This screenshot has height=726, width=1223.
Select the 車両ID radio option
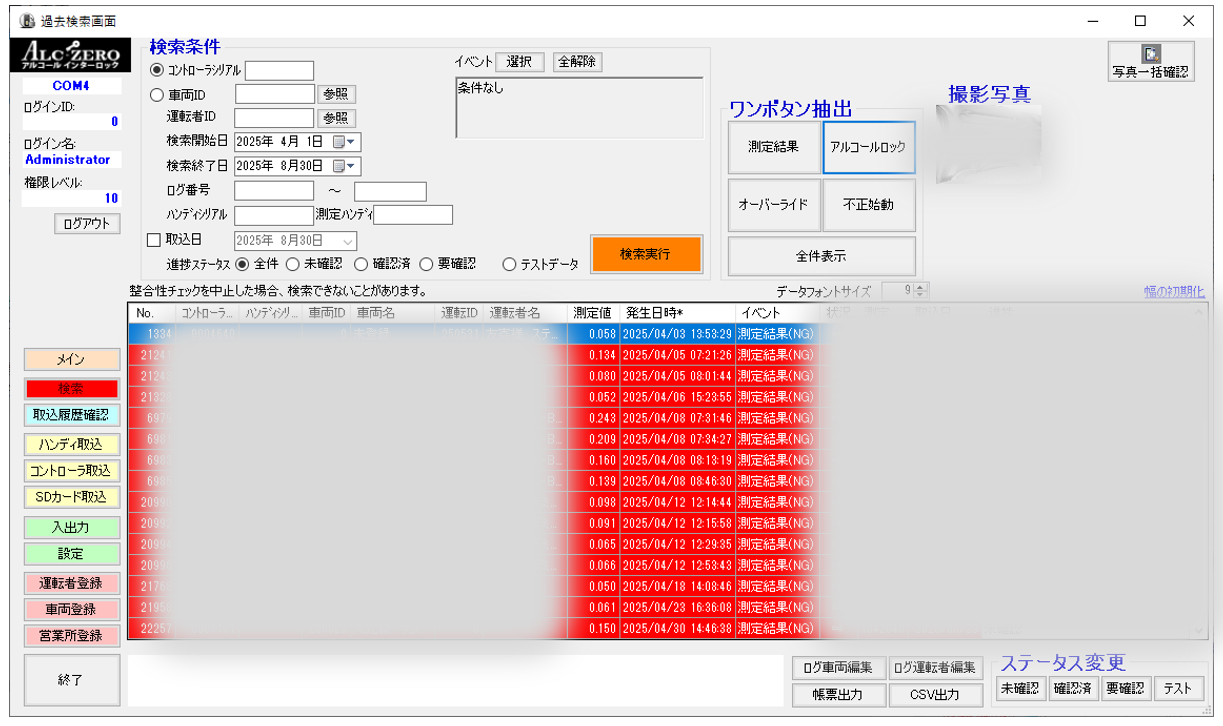point(156,95)
